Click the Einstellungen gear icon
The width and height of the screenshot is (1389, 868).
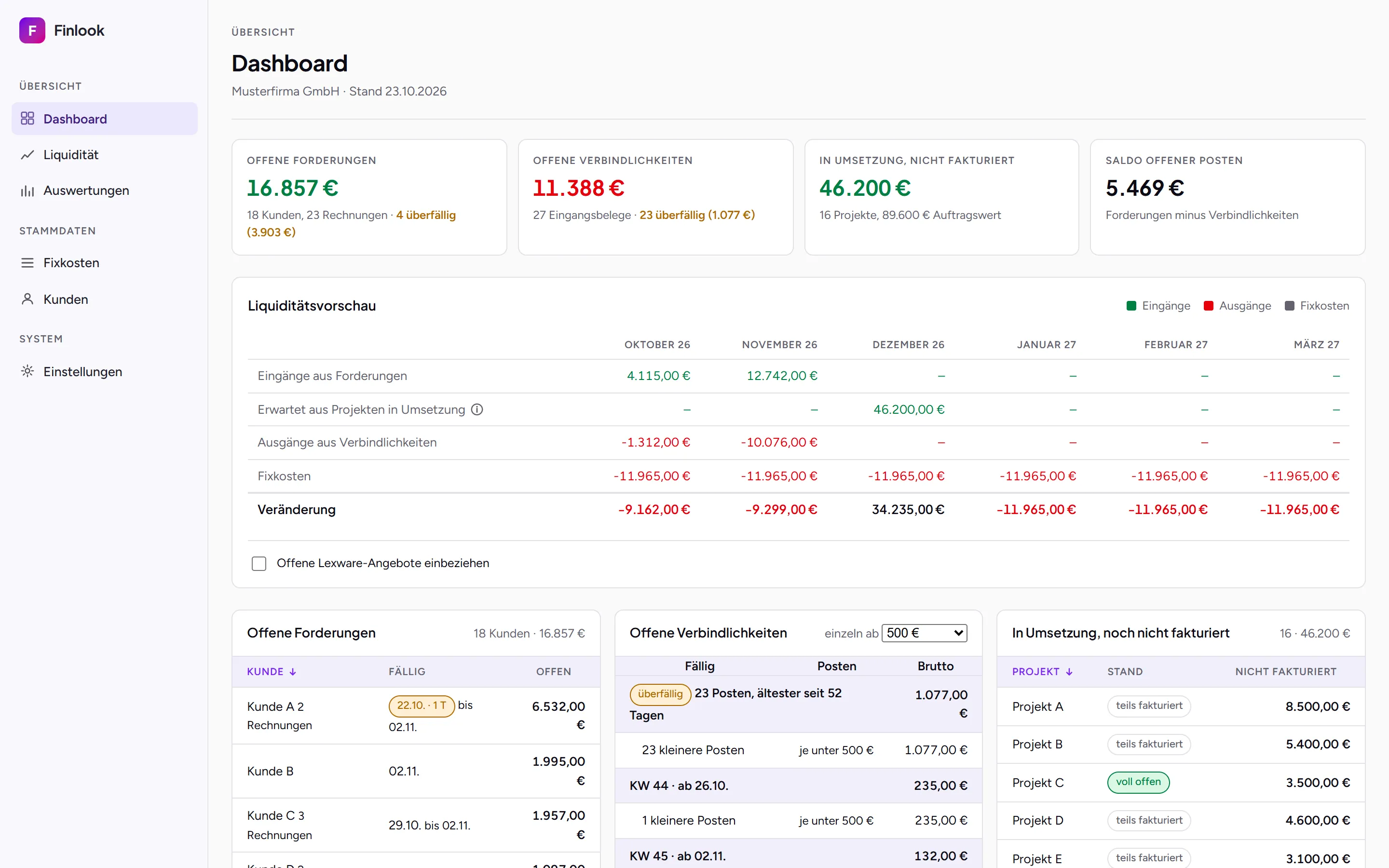27,371
